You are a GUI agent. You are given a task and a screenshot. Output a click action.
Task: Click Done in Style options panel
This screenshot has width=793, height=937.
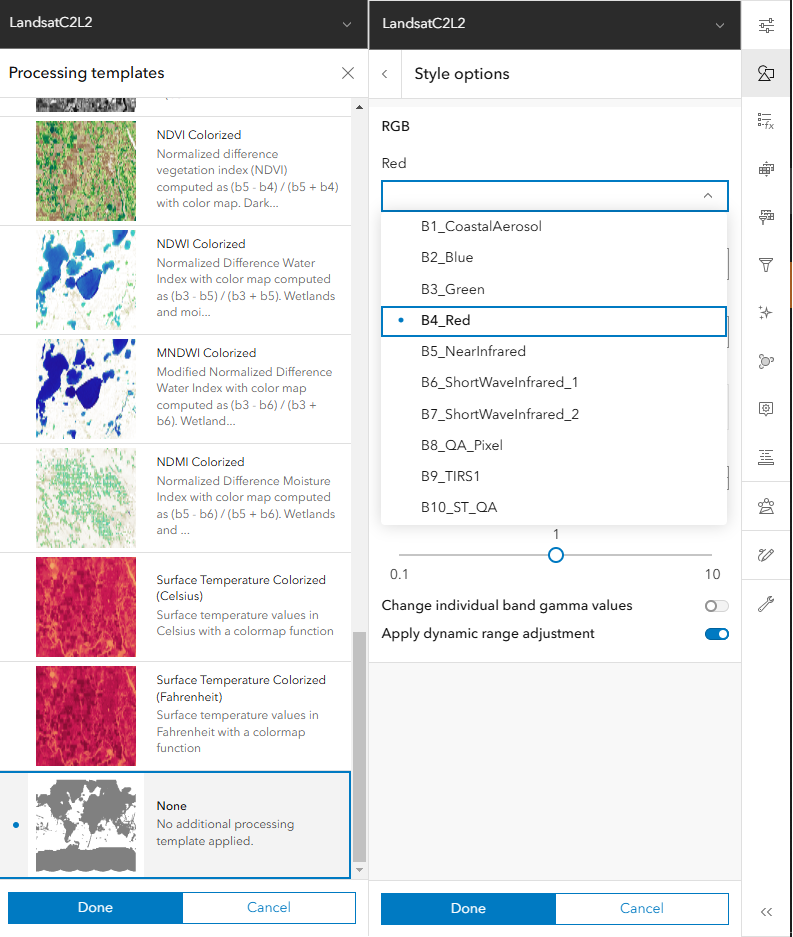coord(468,909)
